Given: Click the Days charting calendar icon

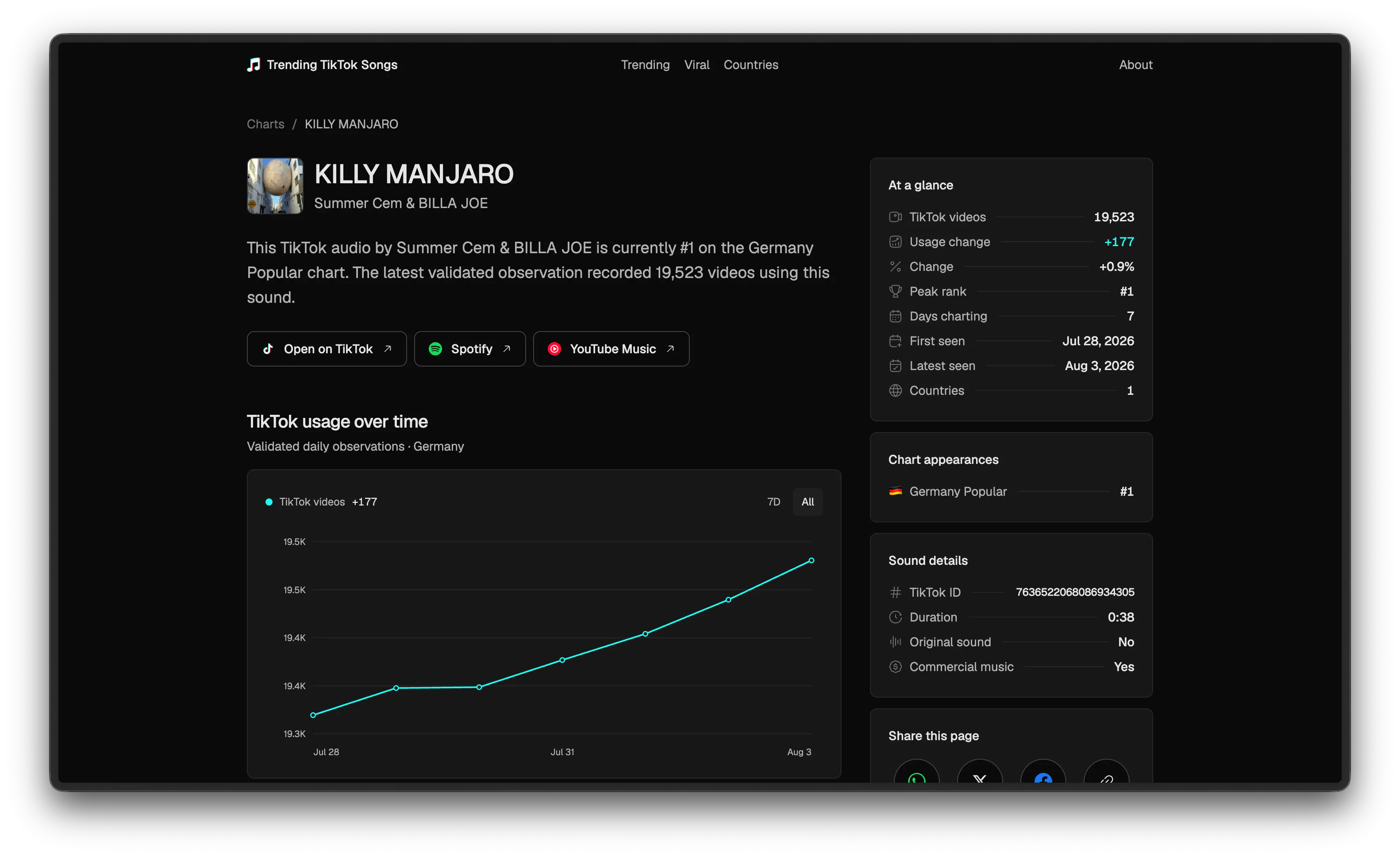Looking at the screenshot, I should click(895, 316).
